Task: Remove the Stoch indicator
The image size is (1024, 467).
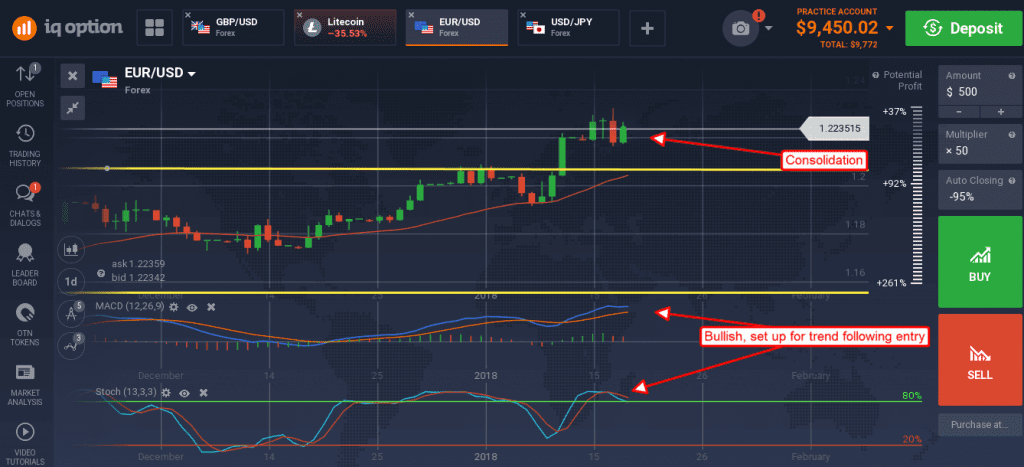Action: coord(204,393)
